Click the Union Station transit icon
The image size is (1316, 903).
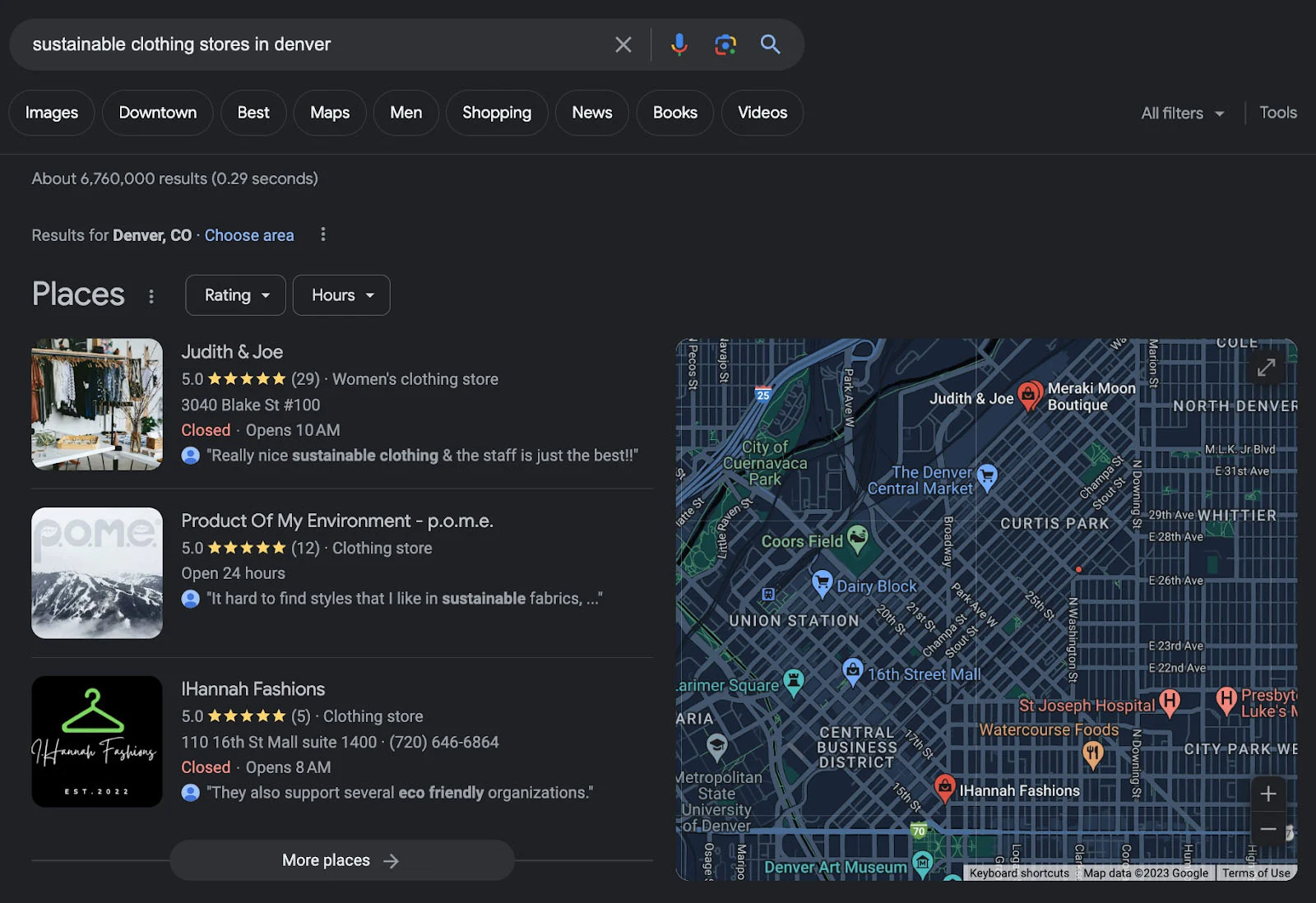click(768, 594)
